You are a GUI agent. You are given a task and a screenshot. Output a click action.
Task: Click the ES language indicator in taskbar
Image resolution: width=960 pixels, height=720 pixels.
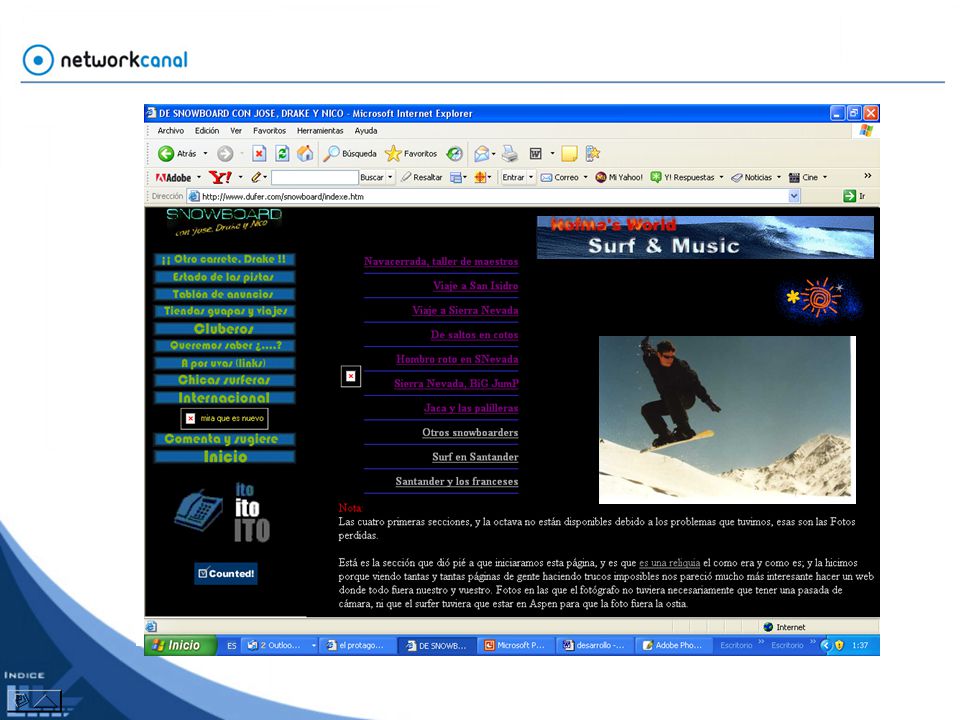click(231, 645)
